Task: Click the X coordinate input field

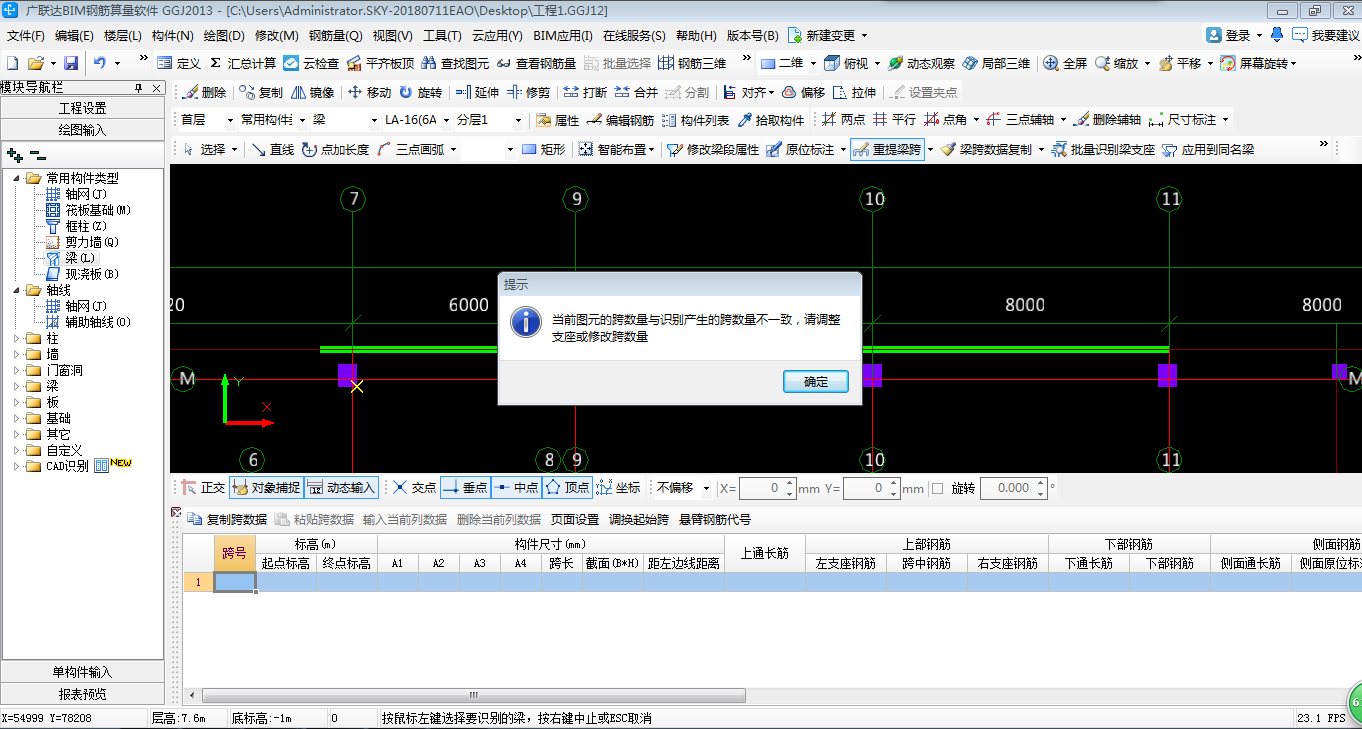Action: [x=761, y=489]
